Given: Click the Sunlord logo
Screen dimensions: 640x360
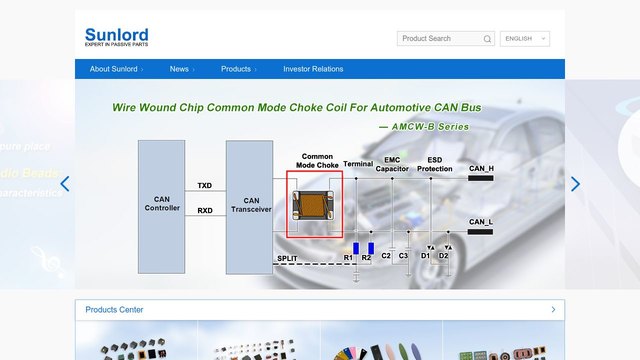Looking at the screenshot, I should pyautogui.click(x=117, y=37).
